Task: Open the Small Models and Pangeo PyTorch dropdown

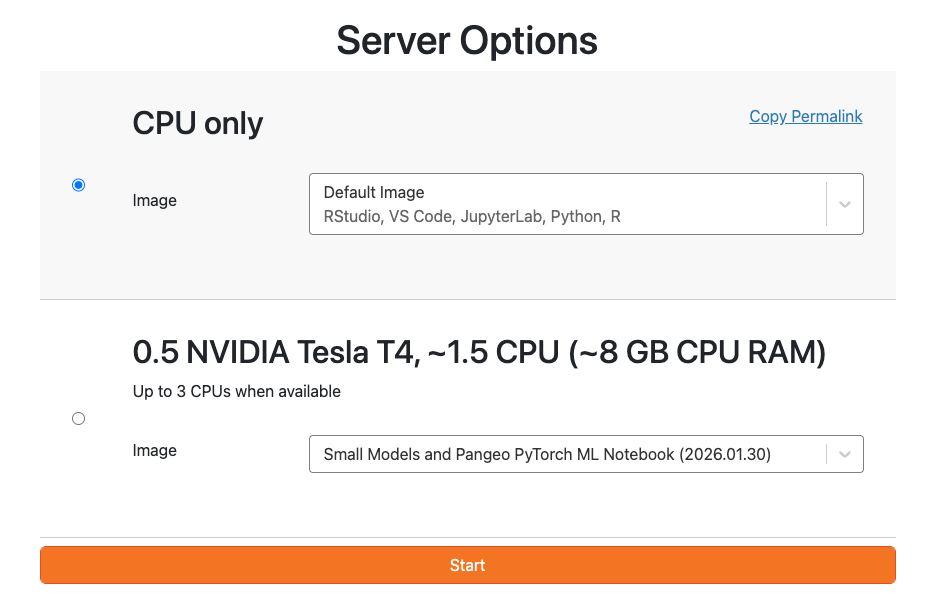Action: click(586, 454)
